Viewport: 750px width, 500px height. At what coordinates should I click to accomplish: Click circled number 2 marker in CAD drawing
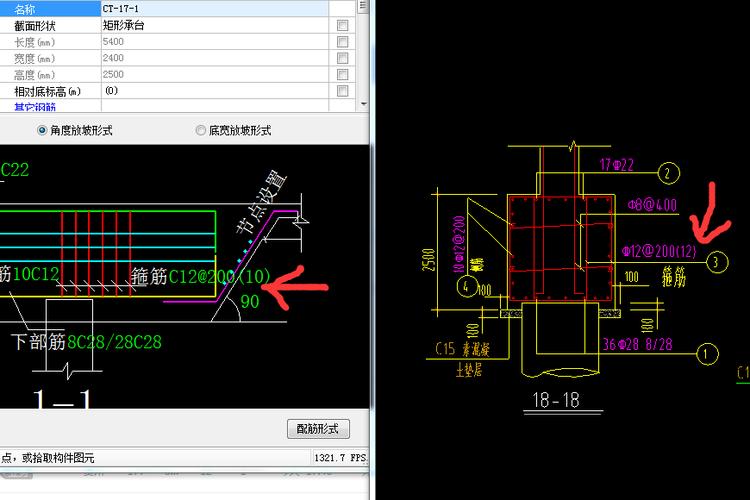click(x=672, y=171)
